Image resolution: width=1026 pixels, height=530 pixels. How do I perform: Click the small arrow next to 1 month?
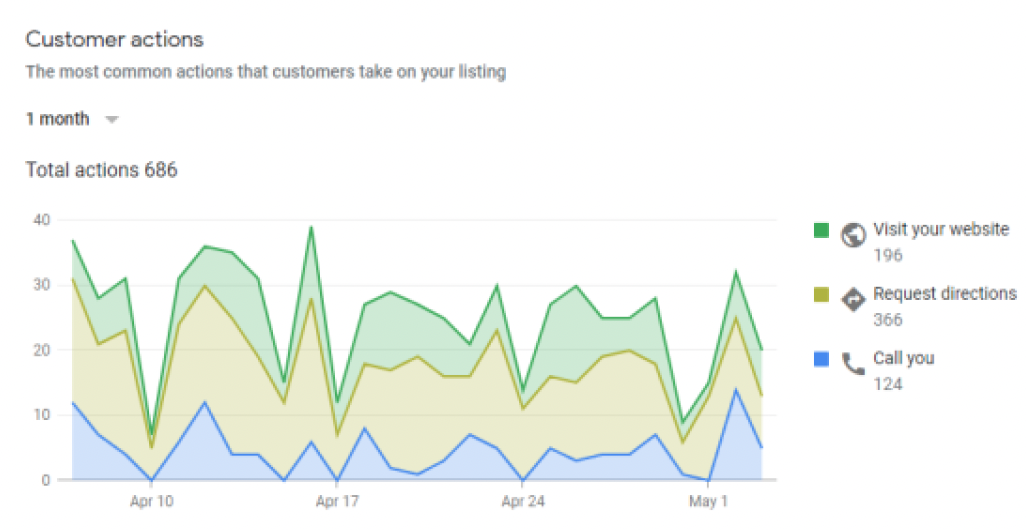tap(112, 120)
